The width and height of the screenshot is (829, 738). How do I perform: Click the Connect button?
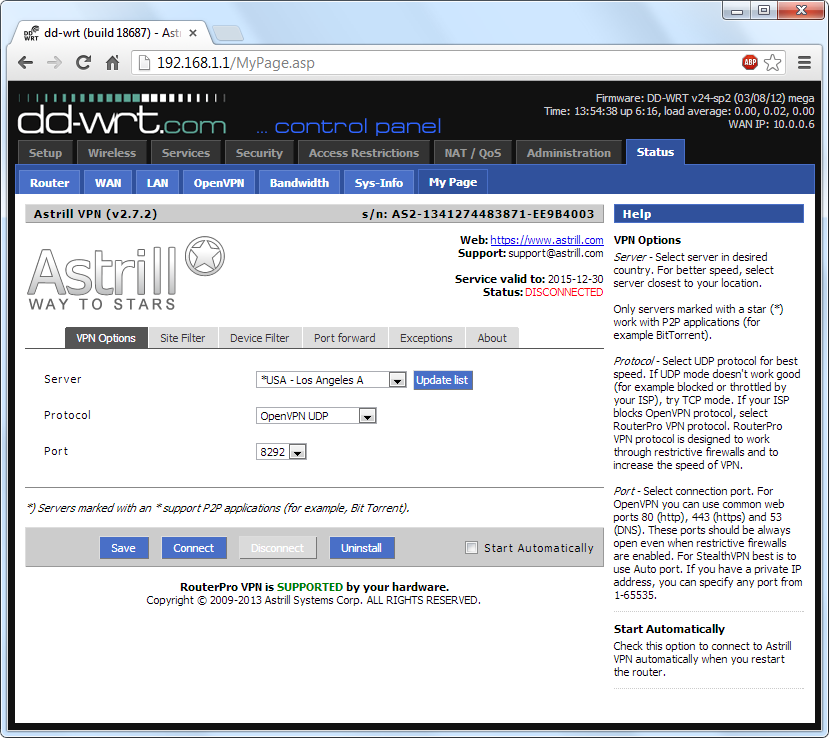coord(194,548)
